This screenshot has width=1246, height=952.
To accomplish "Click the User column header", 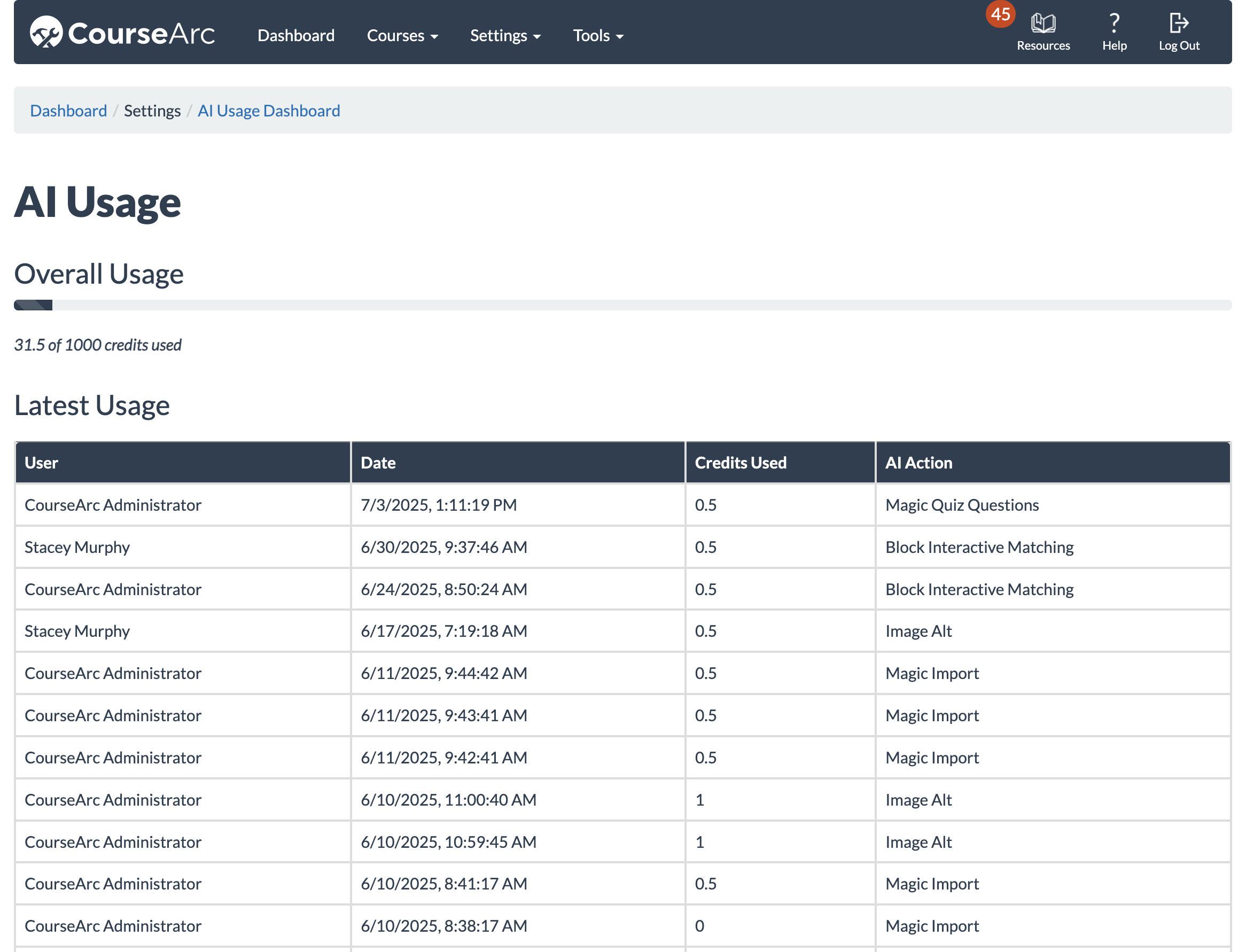I will point(183,463).
